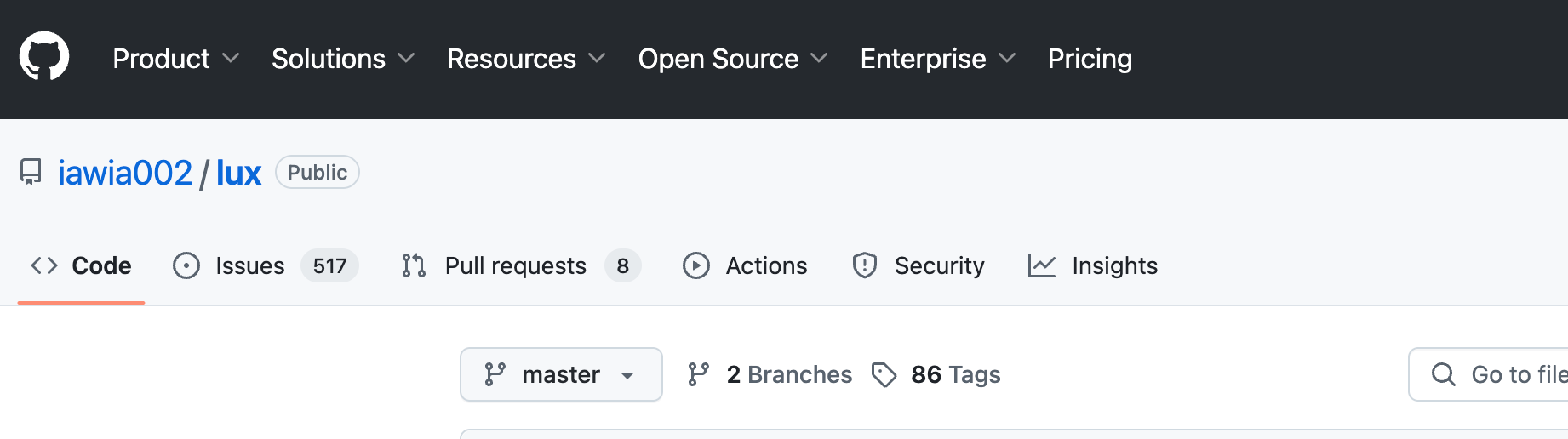Open the Pricing page link

[1090, 59]
